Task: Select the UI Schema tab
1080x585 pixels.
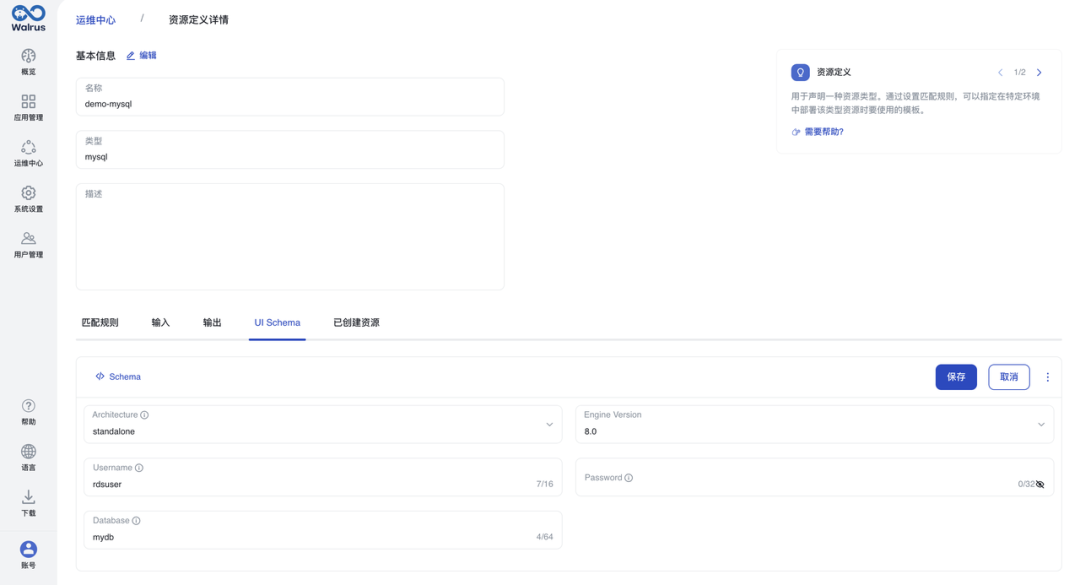Action: pos(277,322)
